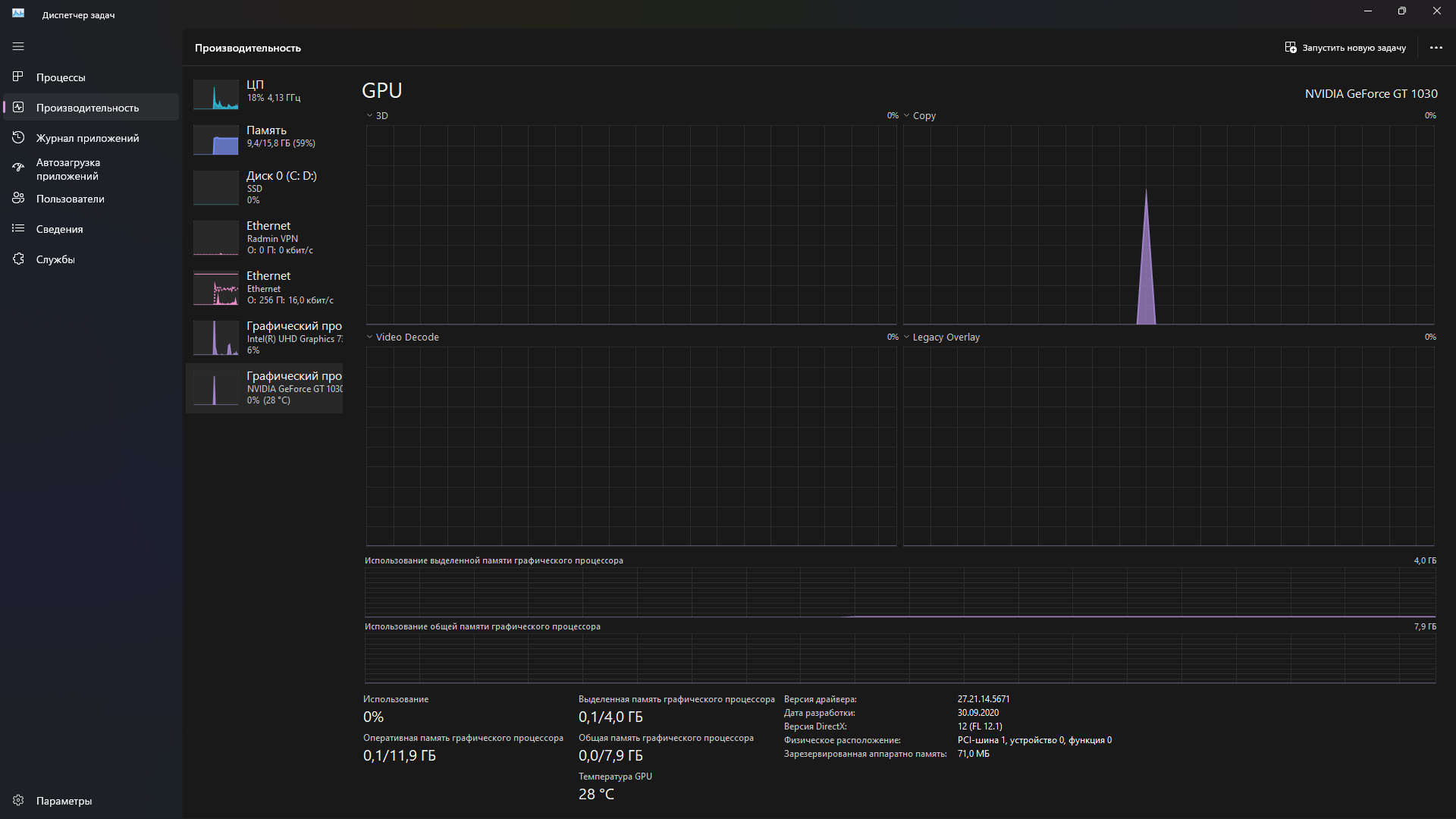Select Память memory performance entry
The width and height of the screenshot is (1456, 819).
coord(264,137)
